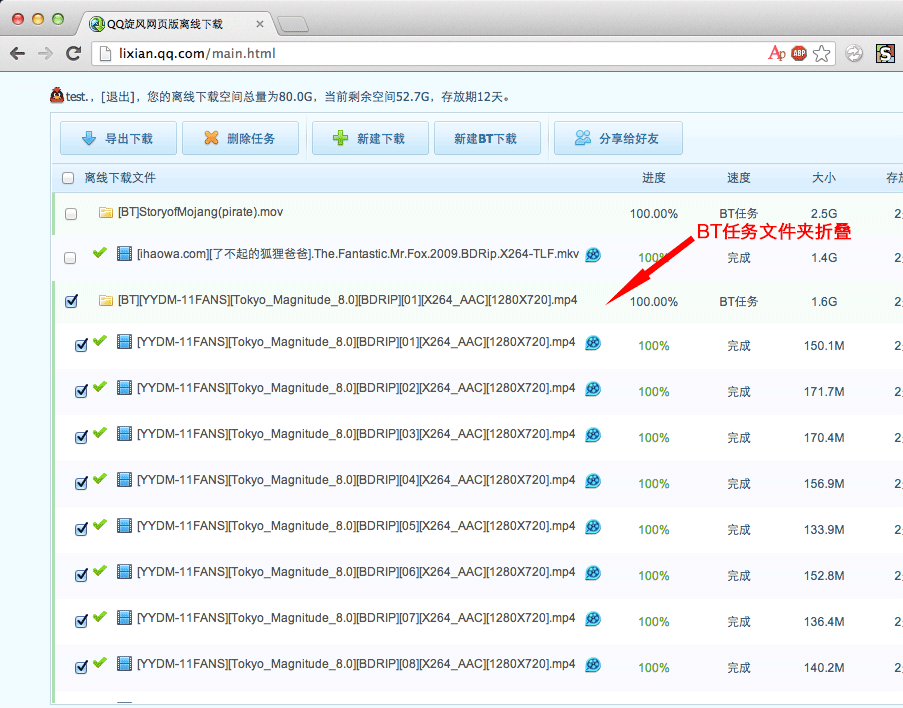Click play-online icon for episode [02]

593,389
